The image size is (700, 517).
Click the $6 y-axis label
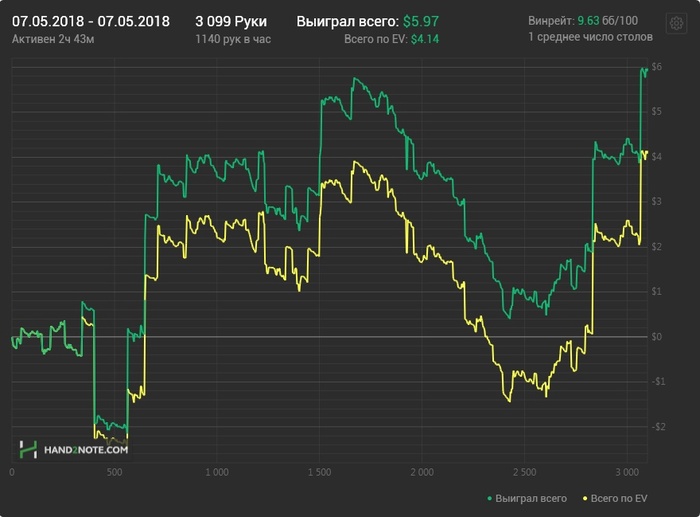(x=656, y=67)
